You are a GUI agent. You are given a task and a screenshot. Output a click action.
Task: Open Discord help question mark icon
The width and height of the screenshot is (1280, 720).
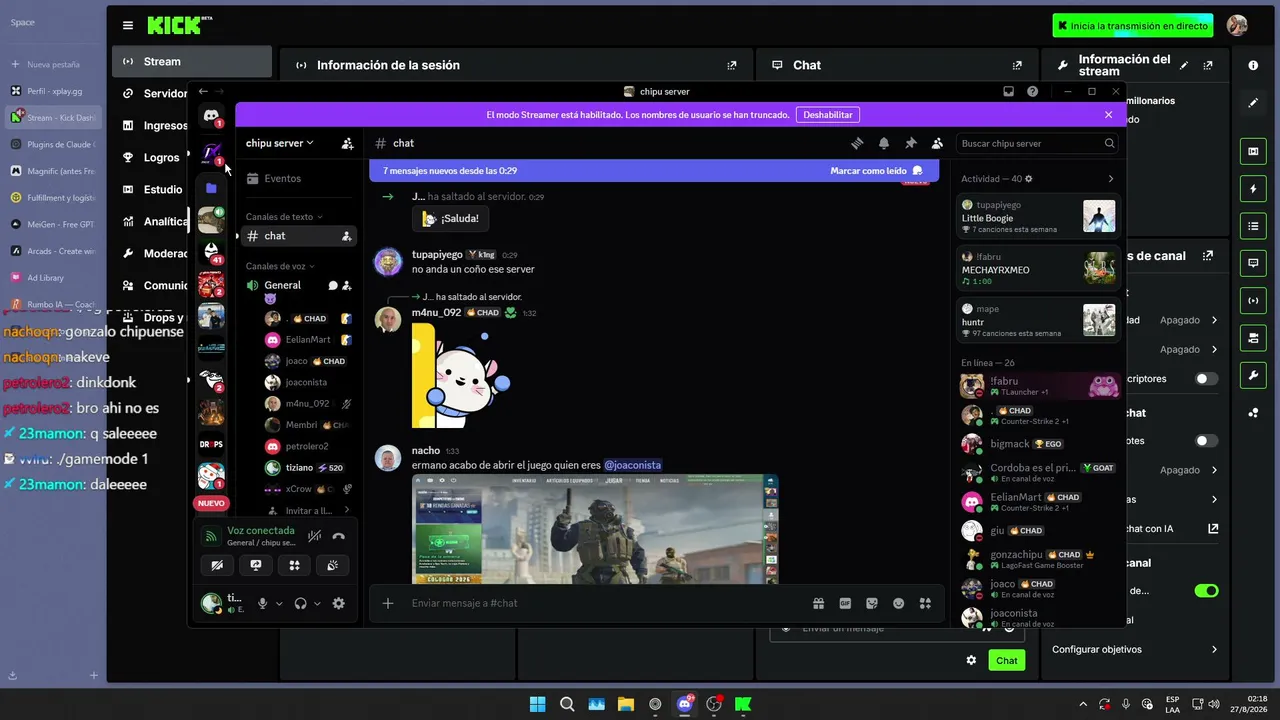click(1032, 91)
